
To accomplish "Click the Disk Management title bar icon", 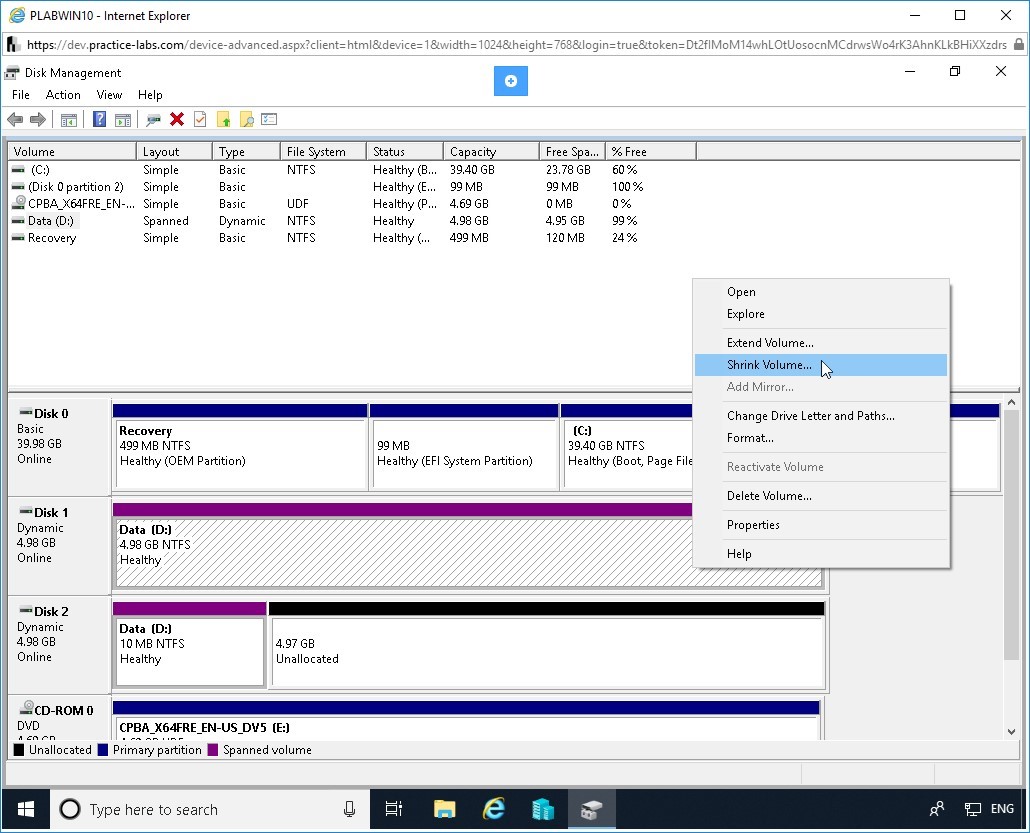I will coord(12,72).
